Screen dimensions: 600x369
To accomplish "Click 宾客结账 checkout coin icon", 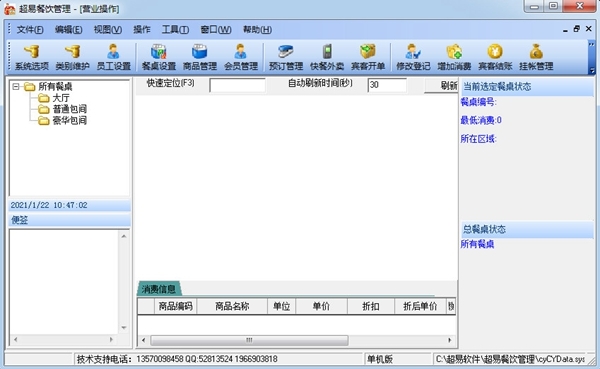I will (x=495, y=57).
